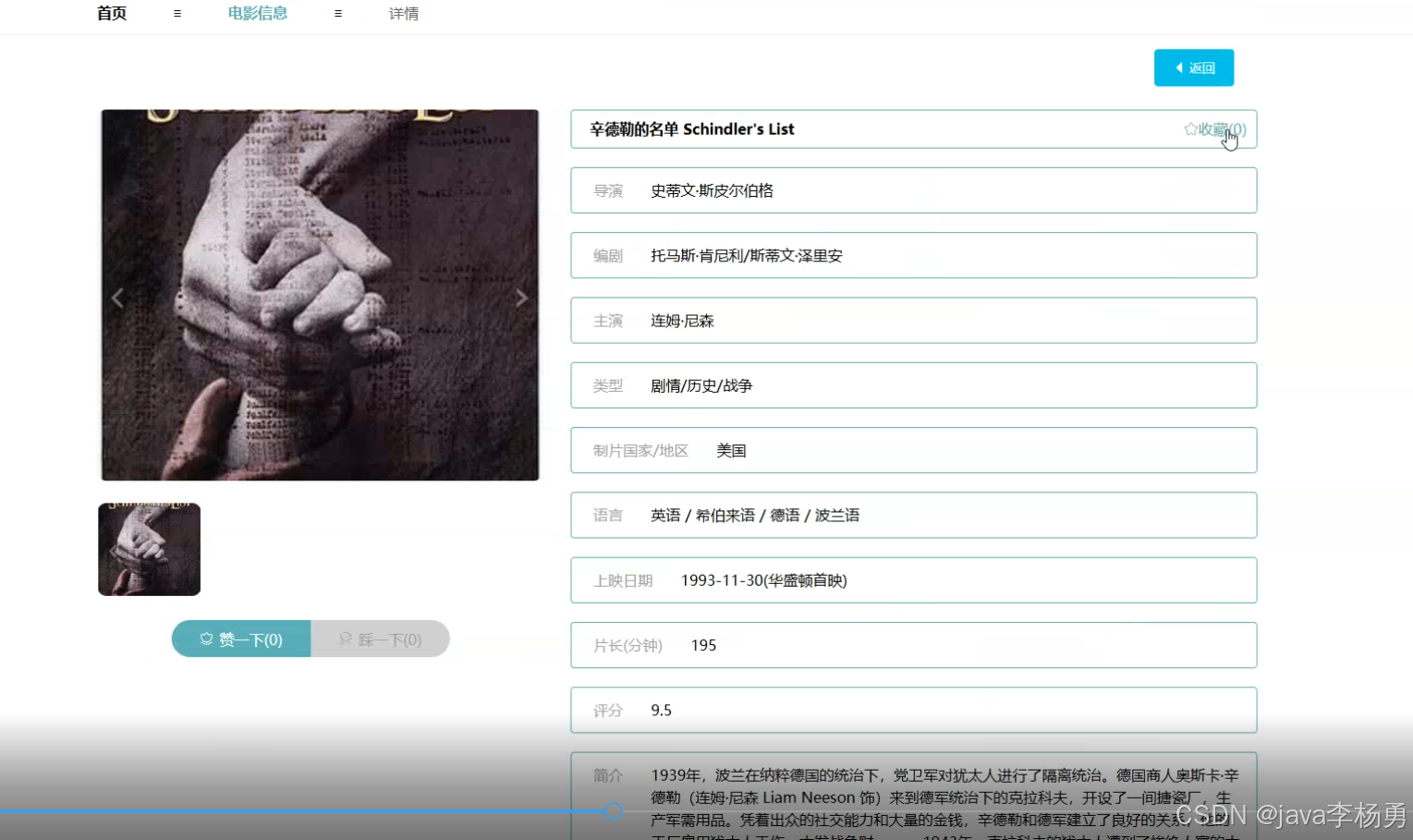Show next poster with right carousel arrow
The image size is (1413, 840).
coord(521,298)
